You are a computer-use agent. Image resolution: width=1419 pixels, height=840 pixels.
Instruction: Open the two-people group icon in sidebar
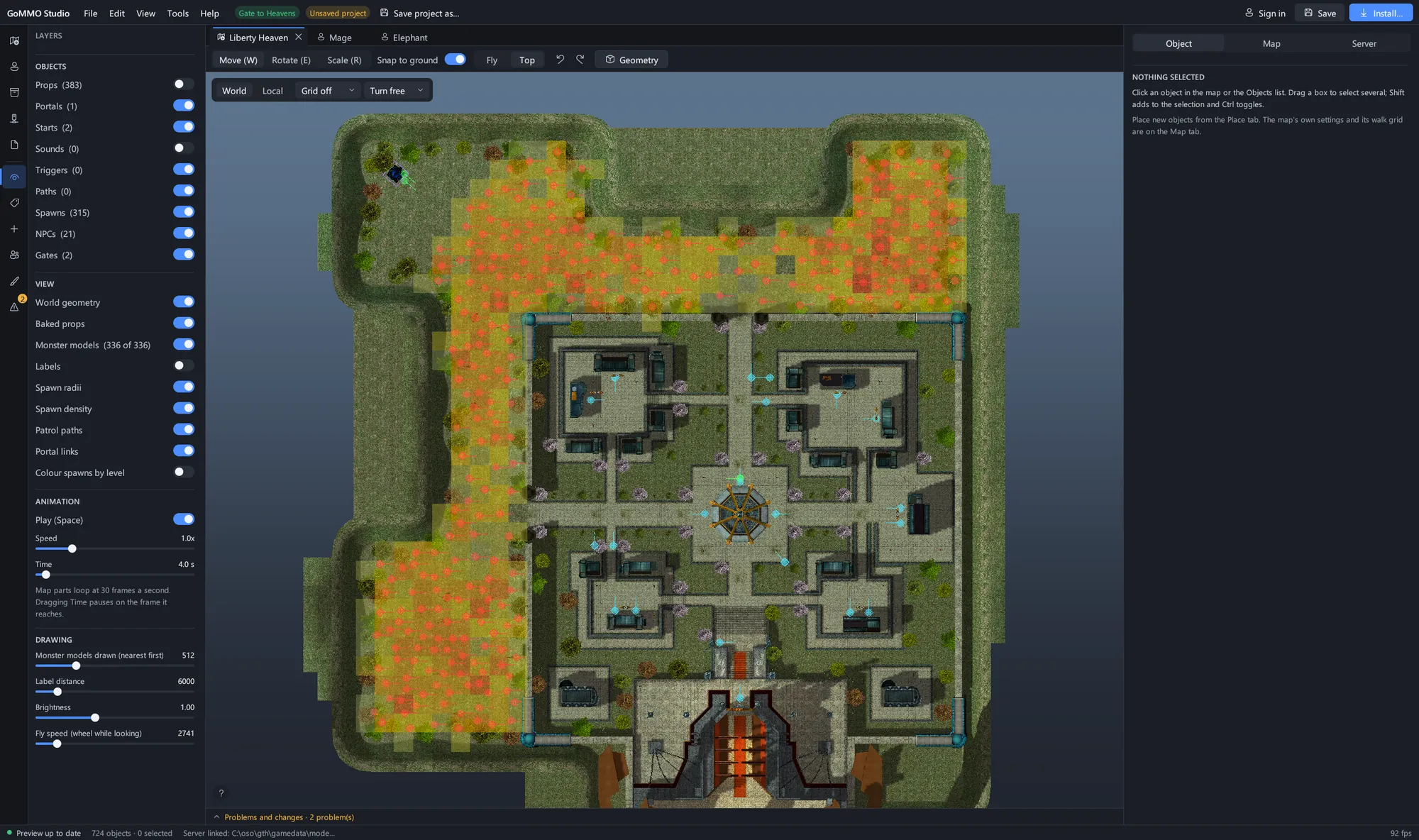[14, 255]
